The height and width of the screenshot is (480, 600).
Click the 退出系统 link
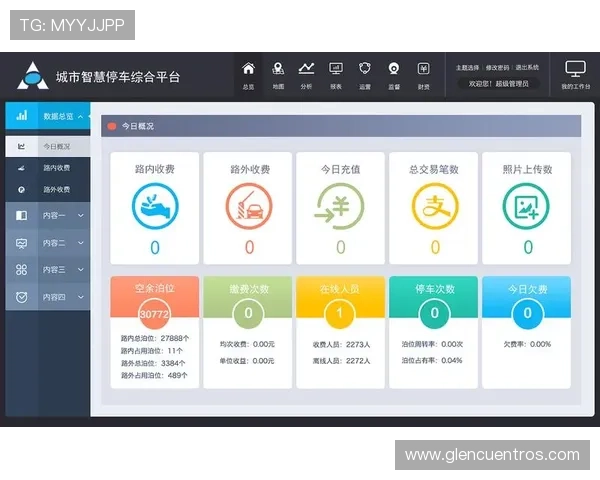(x=527, y=67)
